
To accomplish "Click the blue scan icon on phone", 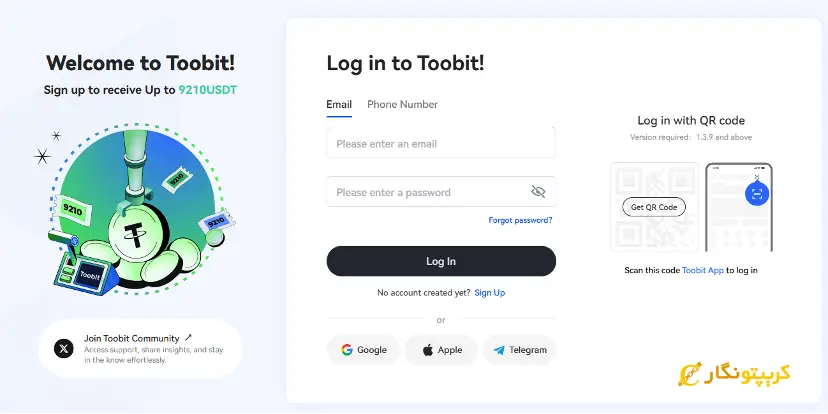I will pos(757,194).
